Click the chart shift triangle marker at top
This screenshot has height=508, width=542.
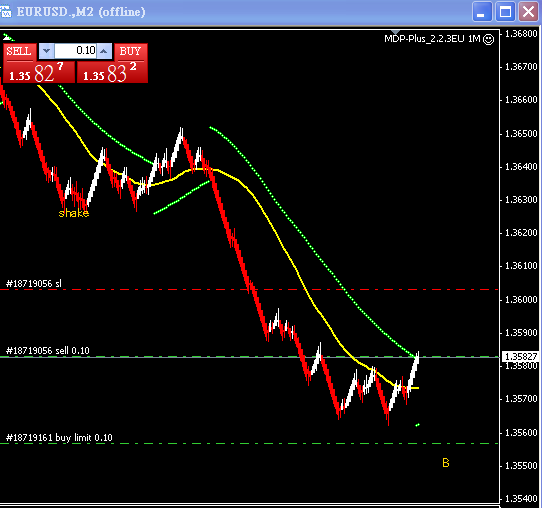pyautogui.click(x=395, y=32)
